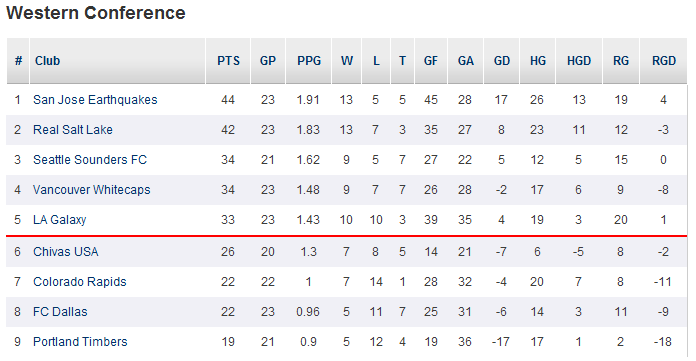Viewport: 696px width, 361px height.
Task: Select Seattle Sounders FC link
Action: (90, 160)
